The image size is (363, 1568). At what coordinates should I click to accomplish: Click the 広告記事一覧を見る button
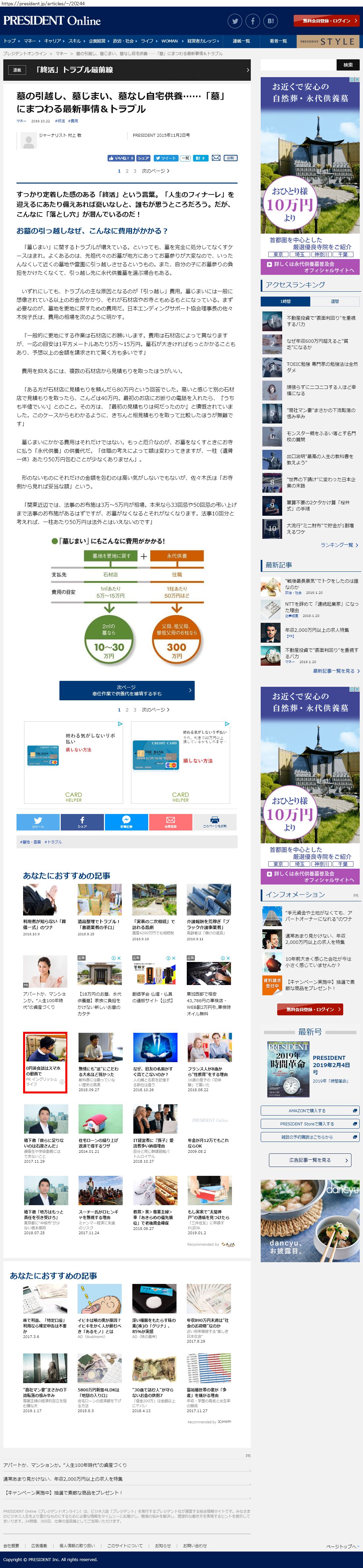click(310, 1160)
